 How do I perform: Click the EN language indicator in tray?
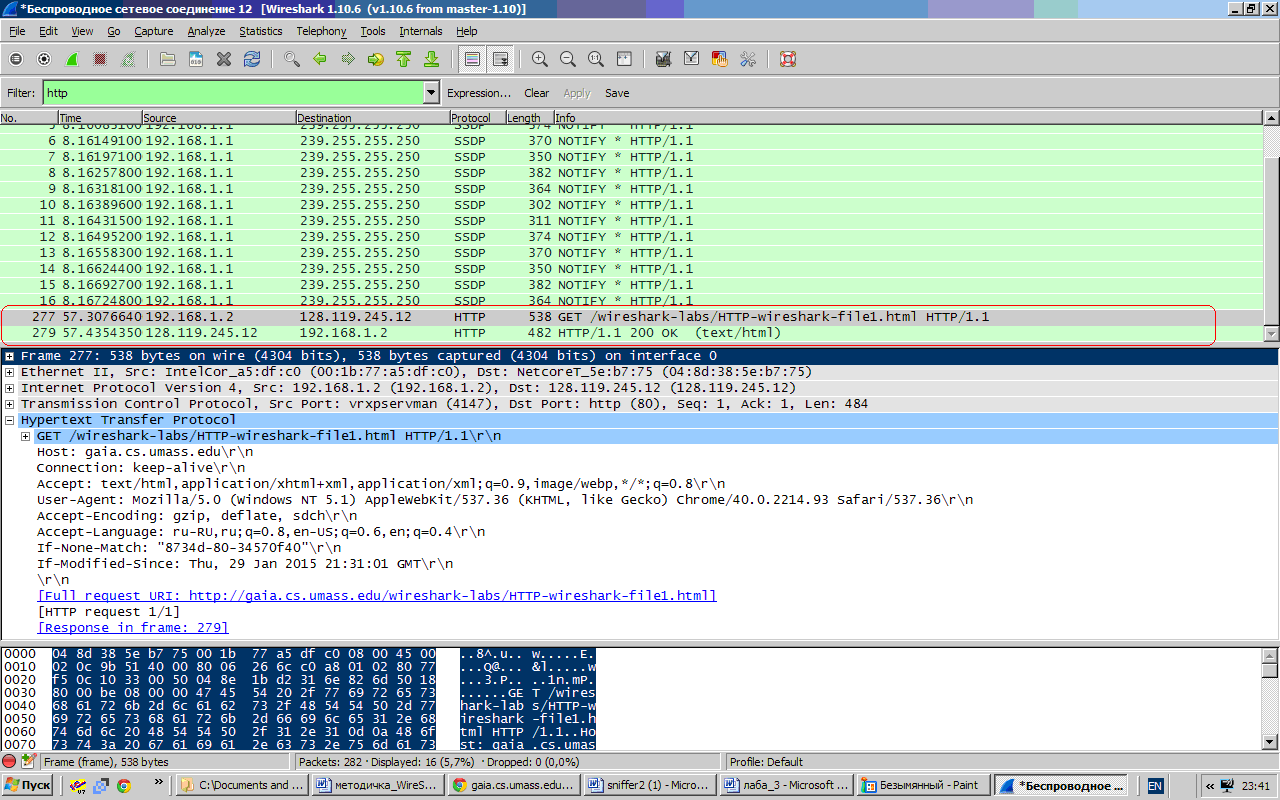tap(1155, 786)
